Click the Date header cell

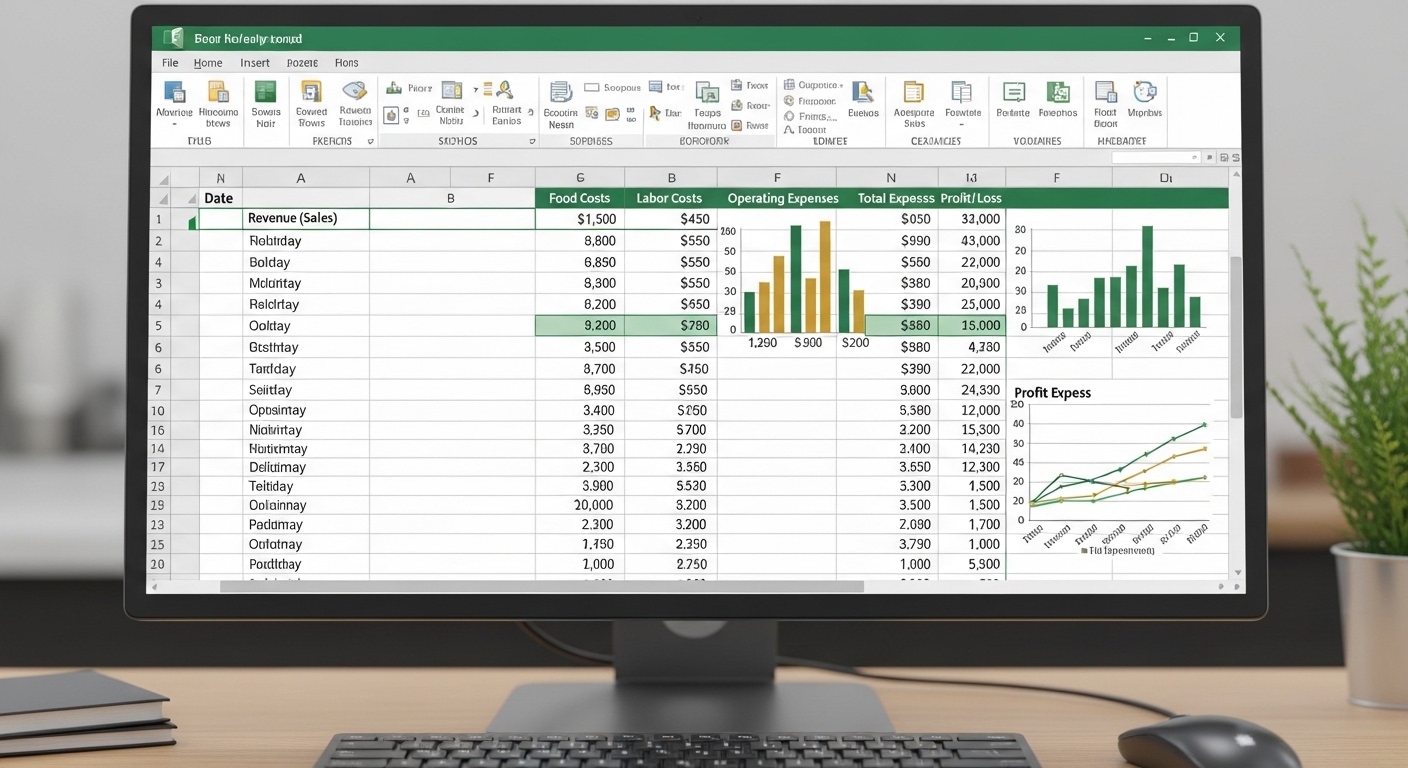coord(219,198)
